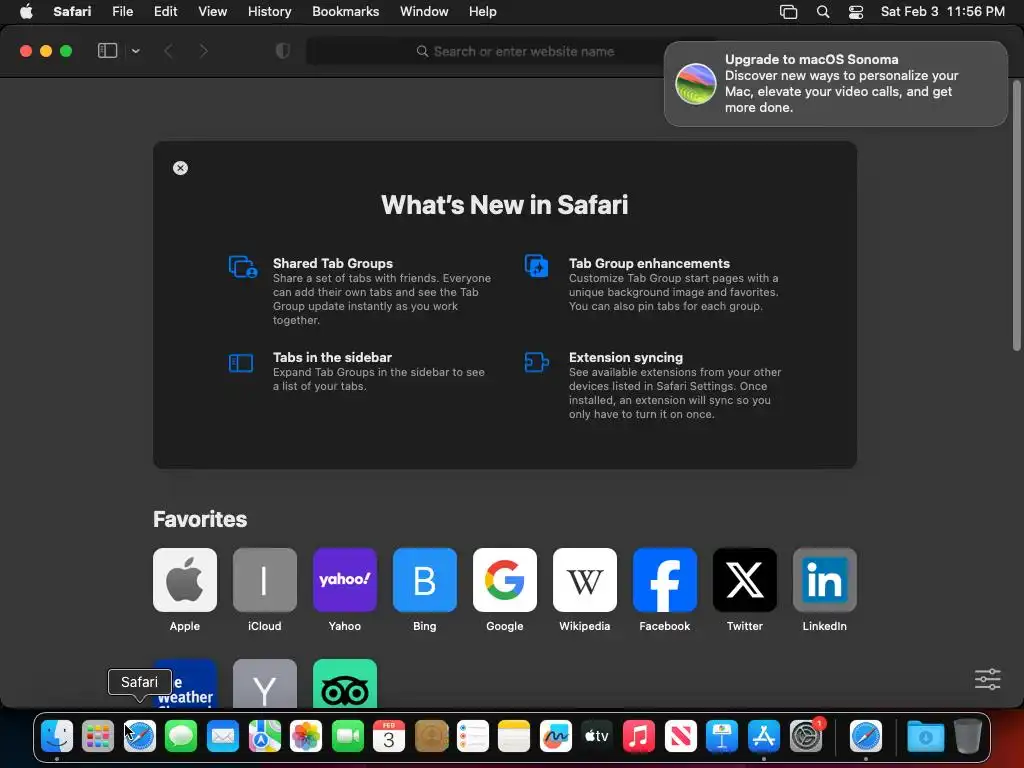Viewport: 1024px width, 768px height.
Task: Open System Settings from the dock
Action: [x=806, y=737]
